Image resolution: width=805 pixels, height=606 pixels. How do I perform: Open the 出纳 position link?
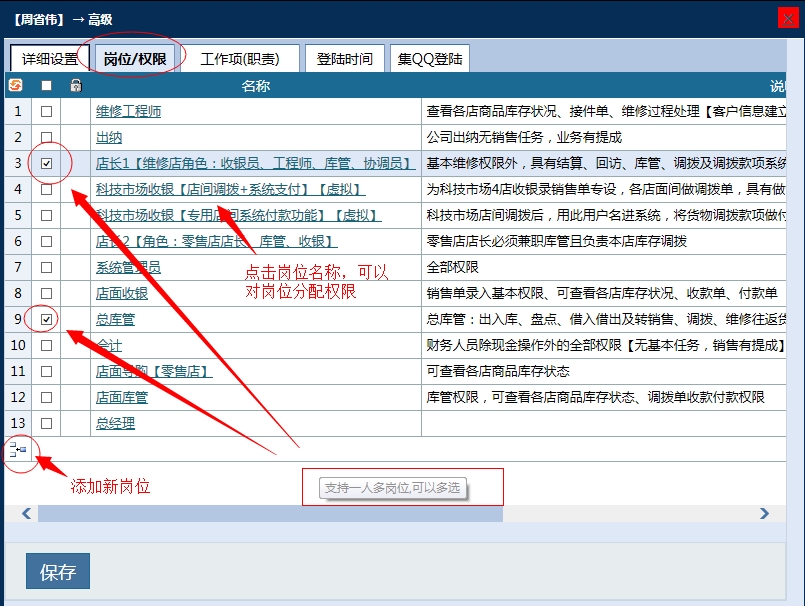point(109,137)
